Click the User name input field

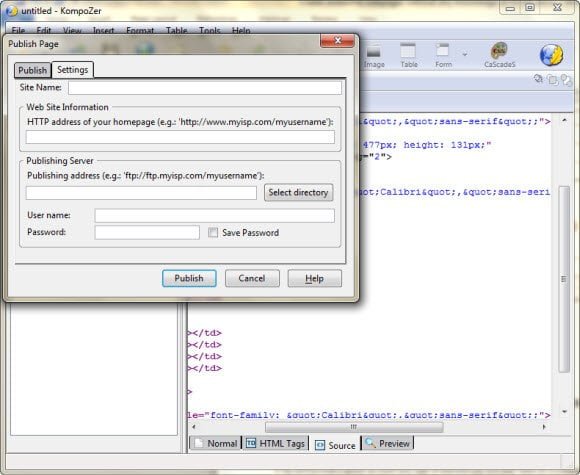(x=215, y=215)
